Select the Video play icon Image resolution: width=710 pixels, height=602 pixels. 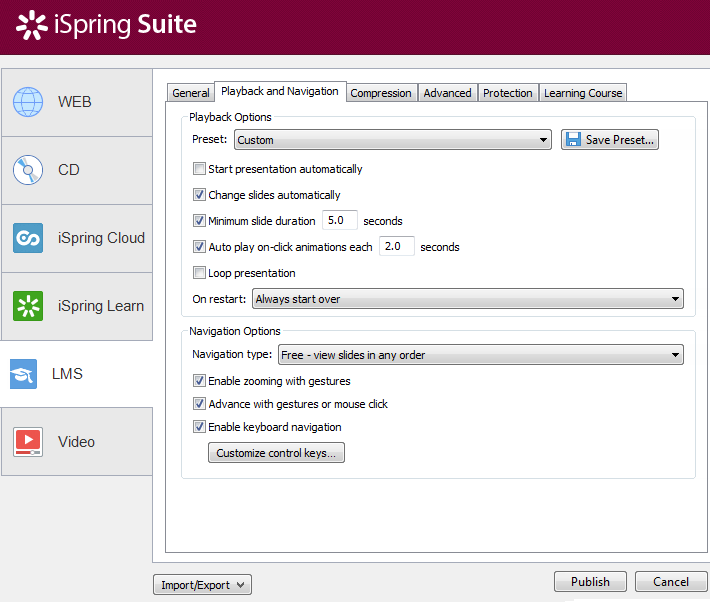click(x=28, y=442)
